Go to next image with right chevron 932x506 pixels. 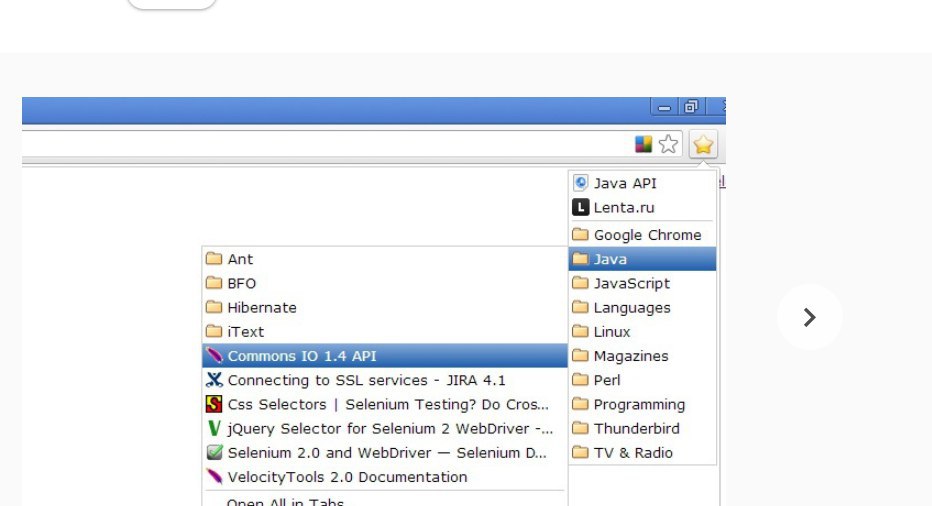click(810, 317)
